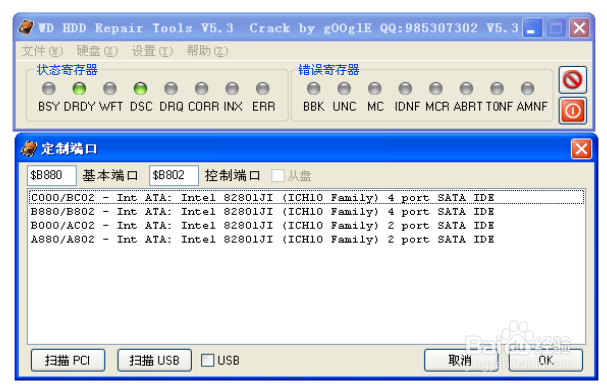Click the UNC error indicator light

pos(344,89)
